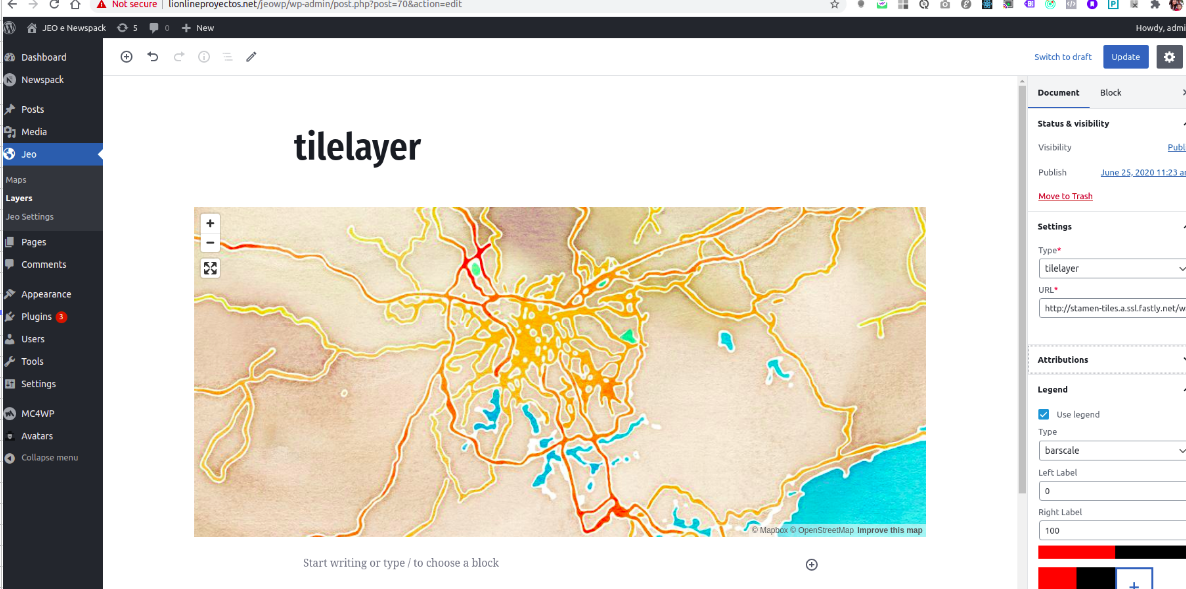Image resolution: width=1186 pixels, height=589 pixels.
Task: Click the Redo icon in the editor toolbar
Action: pyautogui.click(x=177, y=57)
